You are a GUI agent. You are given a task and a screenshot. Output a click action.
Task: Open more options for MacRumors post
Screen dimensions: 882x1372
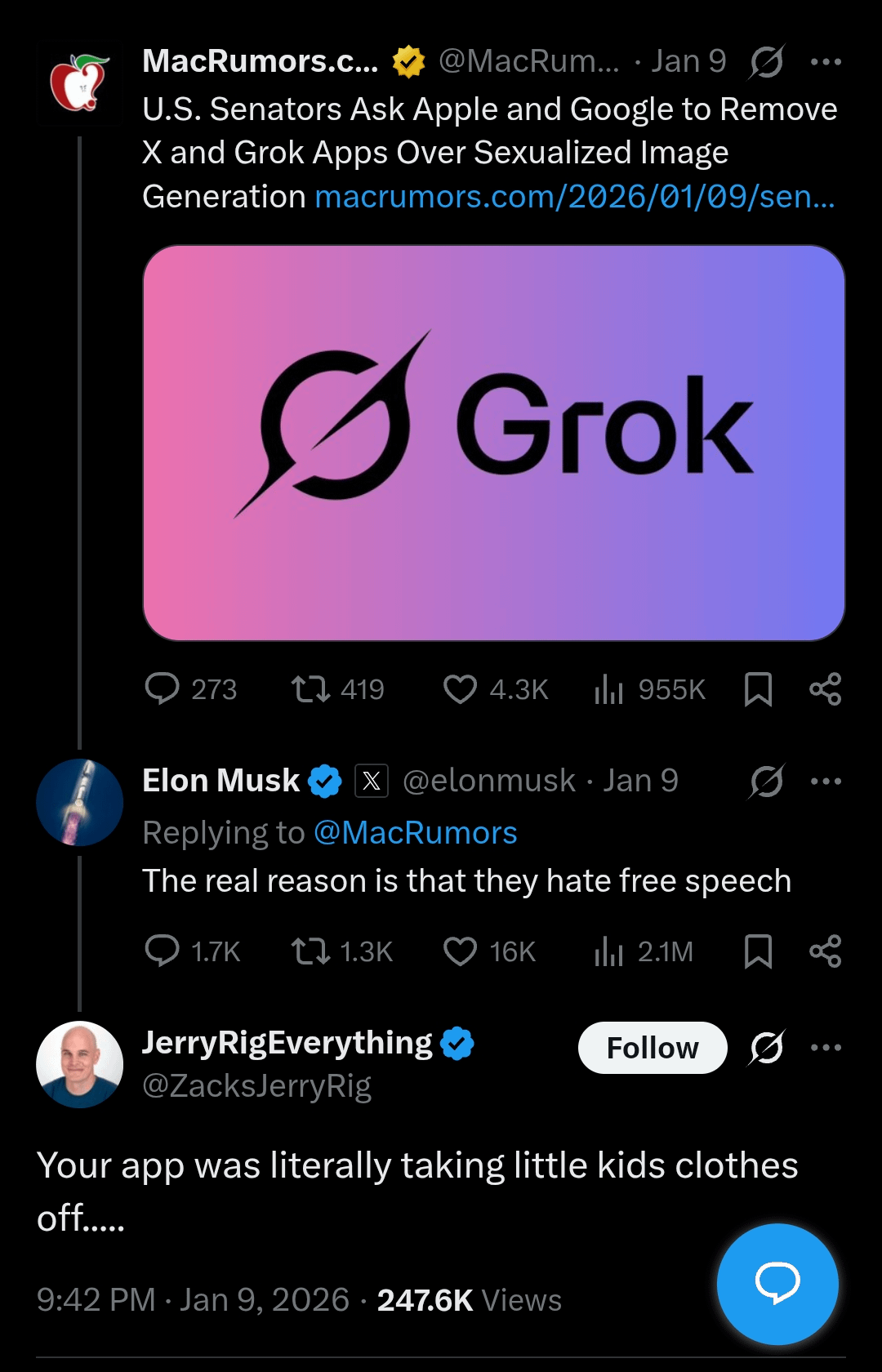(826, 62)
